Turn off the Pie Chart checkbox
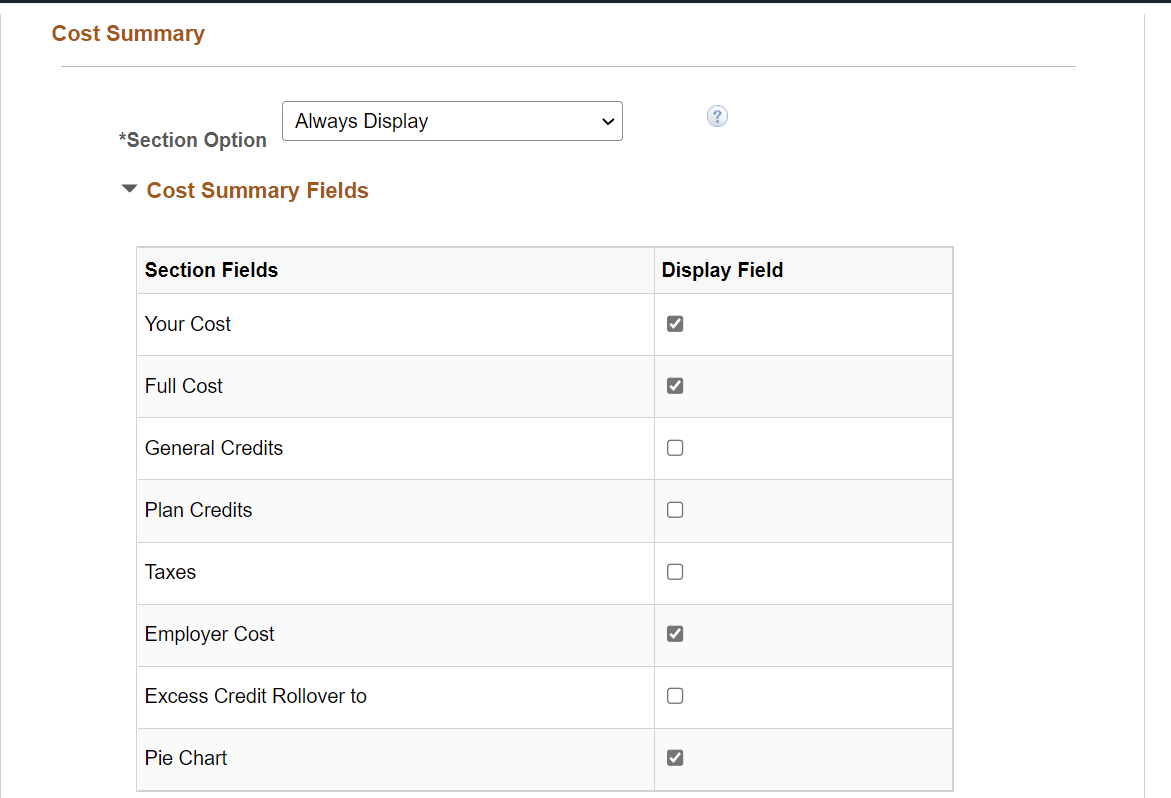This screenshot has height=798, width=1171. point(675,758)
